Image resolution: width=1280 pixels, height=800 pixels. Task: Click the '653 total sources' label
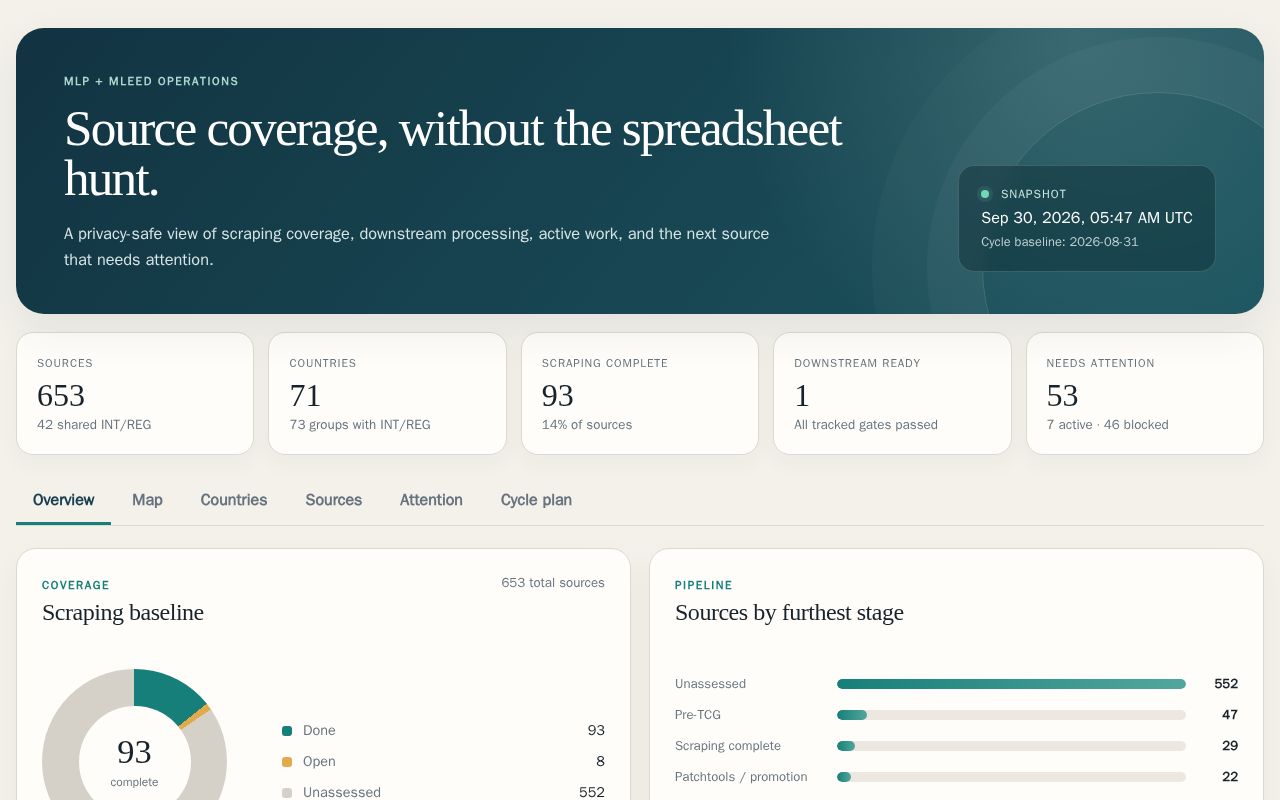553,583
